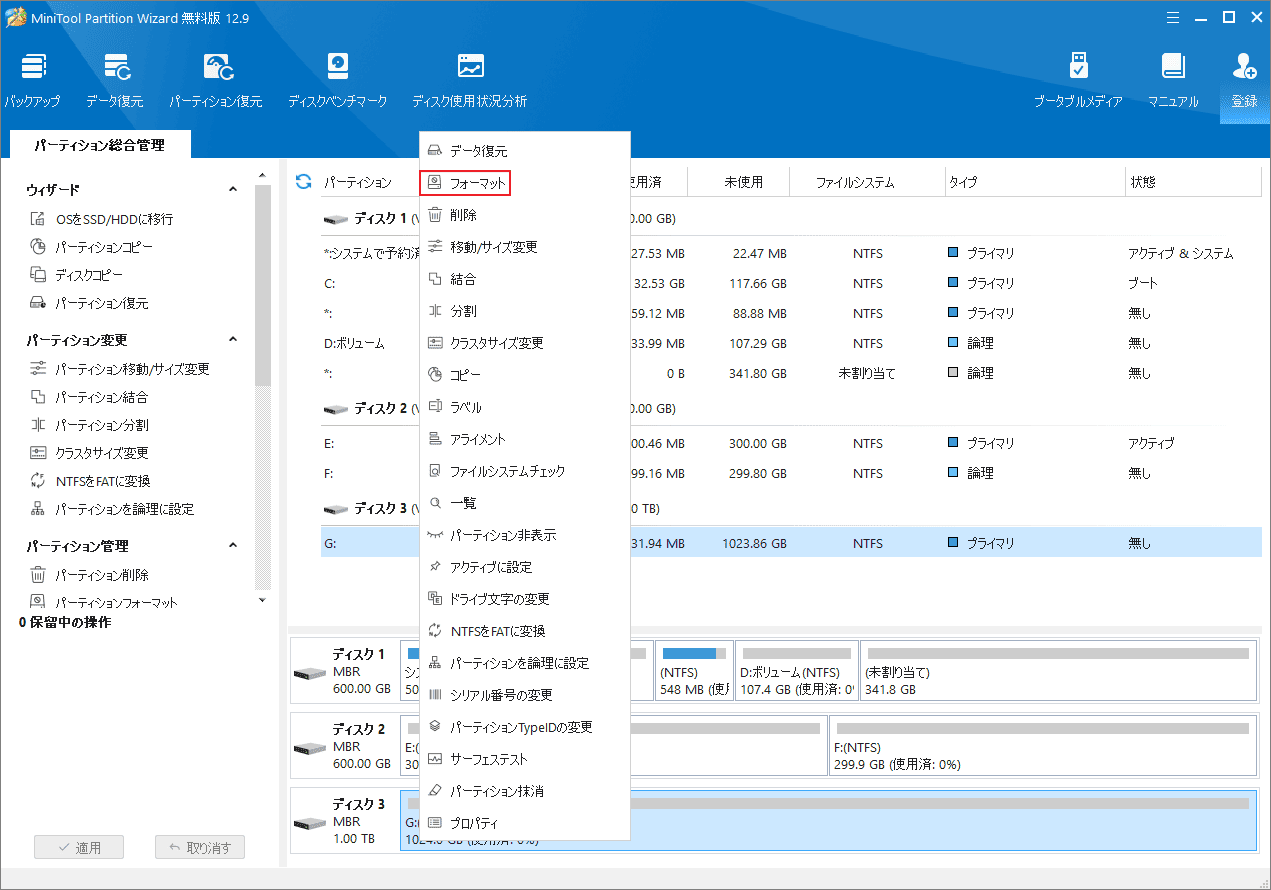The image size is (1271, 890).
Task: Choose NTFSをFATに変換 in sidebar
Action: click(90, 481)
